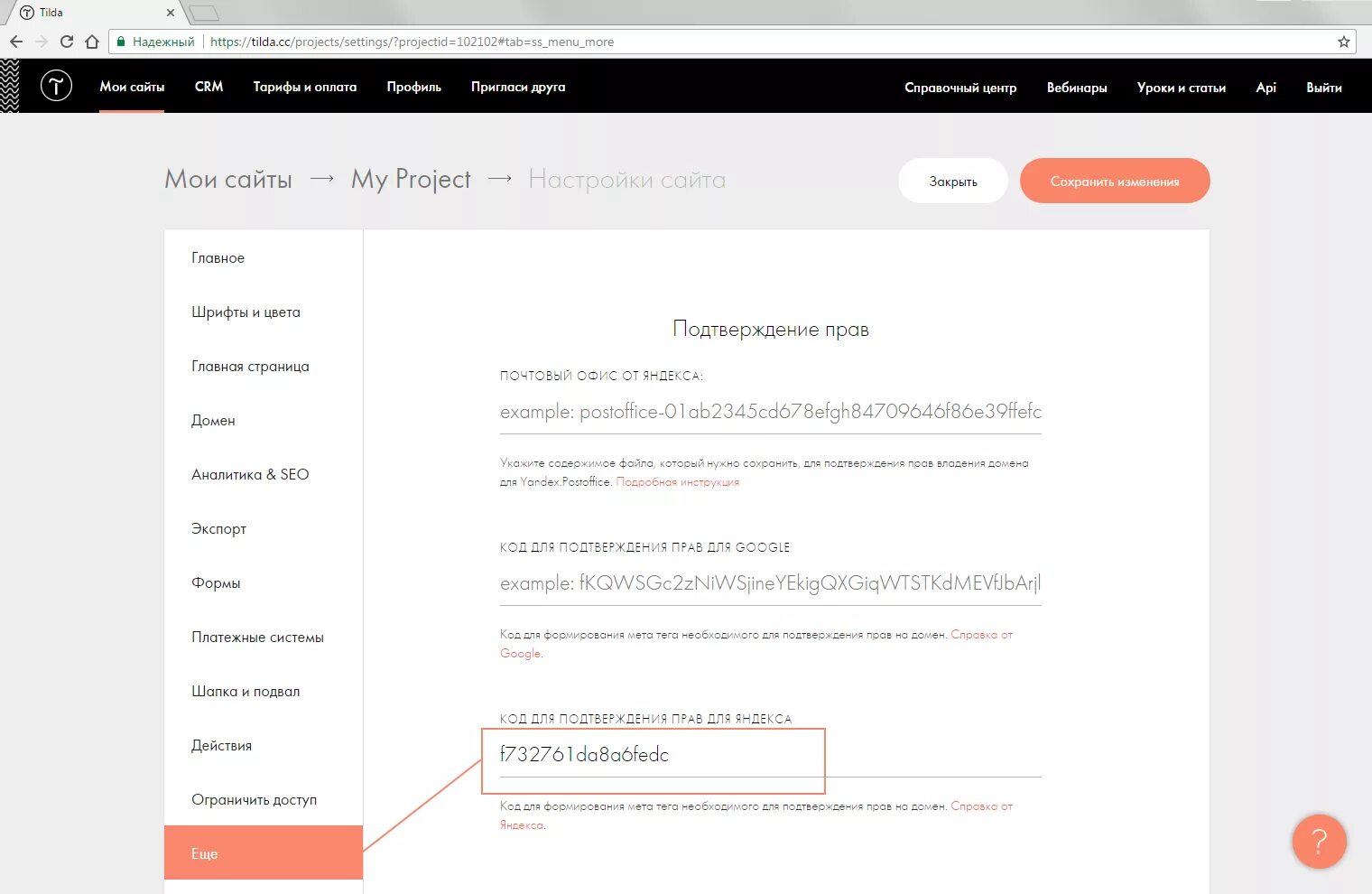Click My Project breadcrumb
This screenshot has height=894, width=1372.
coord(412,180)
